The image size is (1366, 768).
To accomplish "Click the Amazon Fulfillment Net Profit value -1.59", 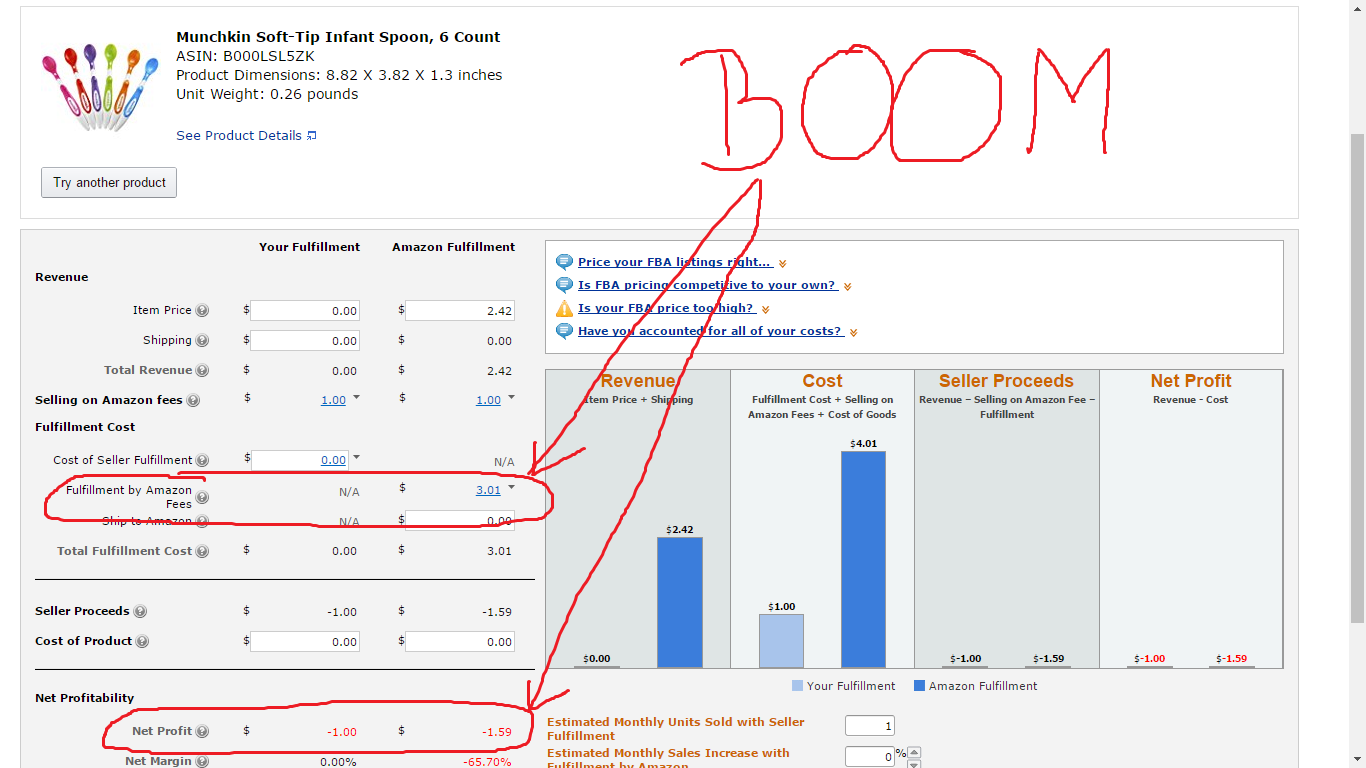I will click(497, 732).
